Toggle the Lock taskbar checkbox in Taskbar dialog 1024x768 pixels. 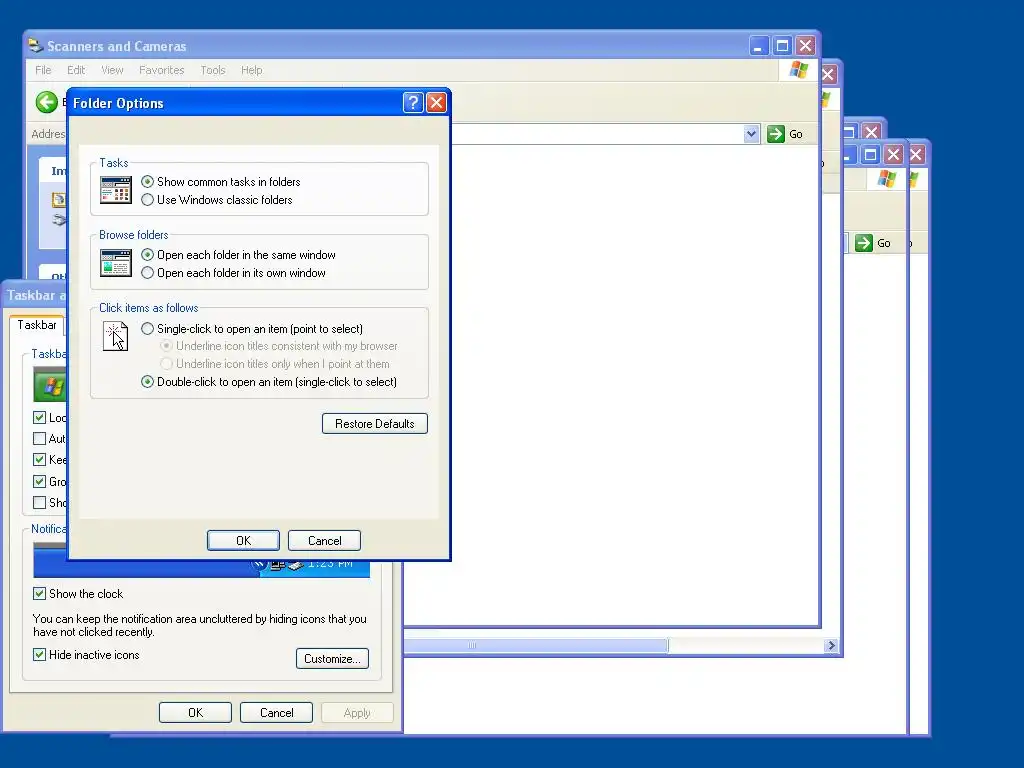[39, 417]
